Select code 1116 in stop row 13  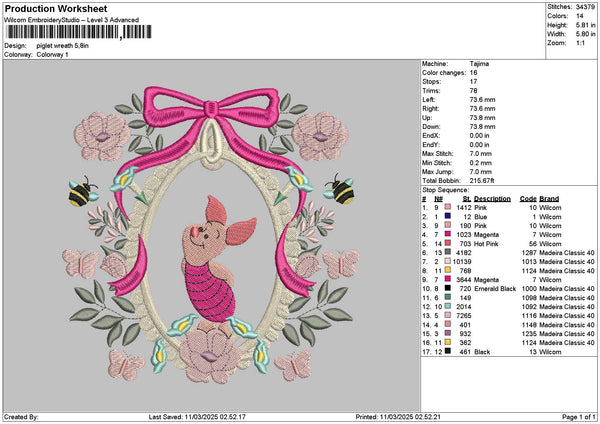pos(530,316)
